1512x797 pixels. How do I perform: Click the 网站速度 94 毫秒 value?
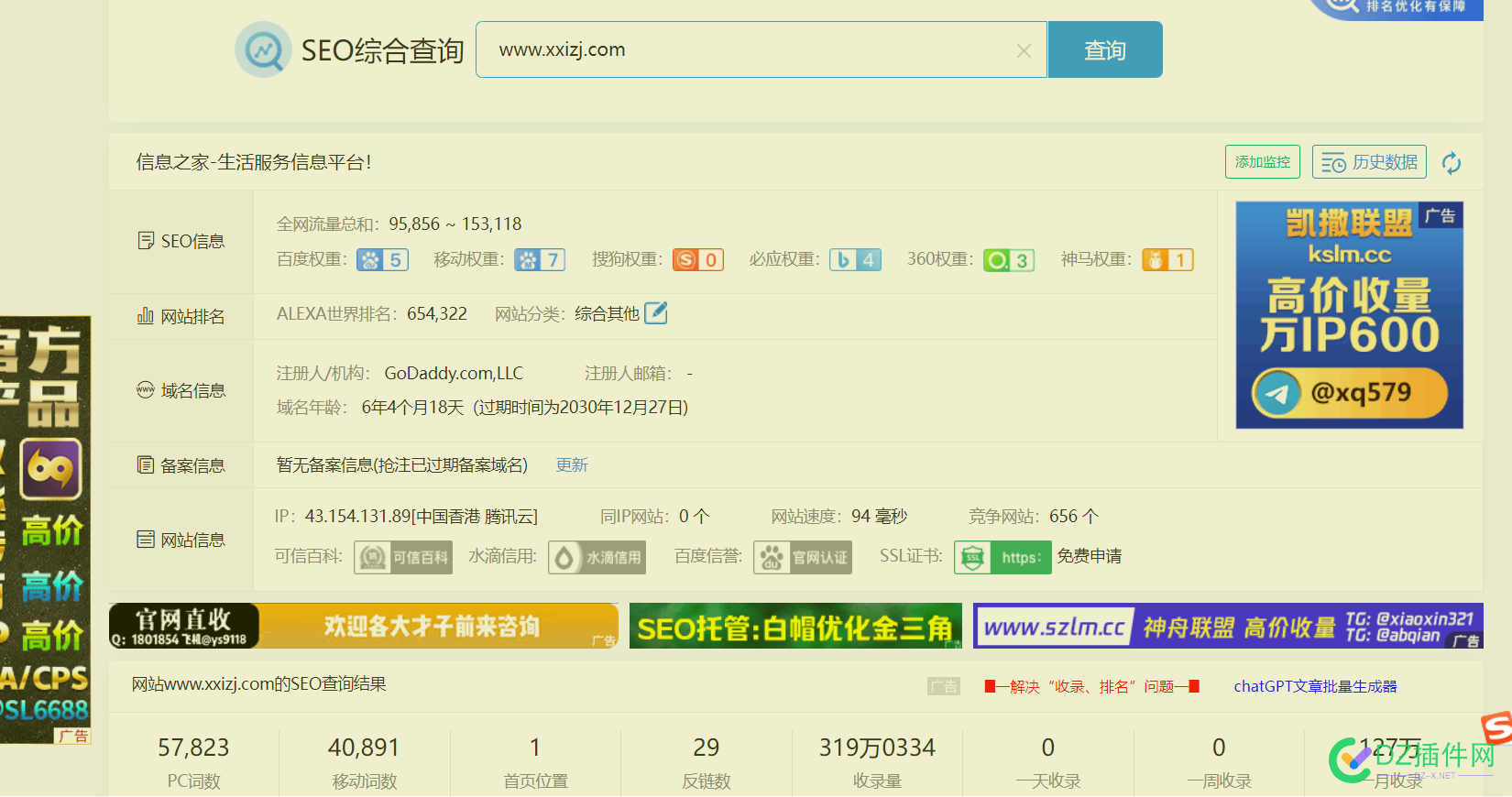pos(880,517)
